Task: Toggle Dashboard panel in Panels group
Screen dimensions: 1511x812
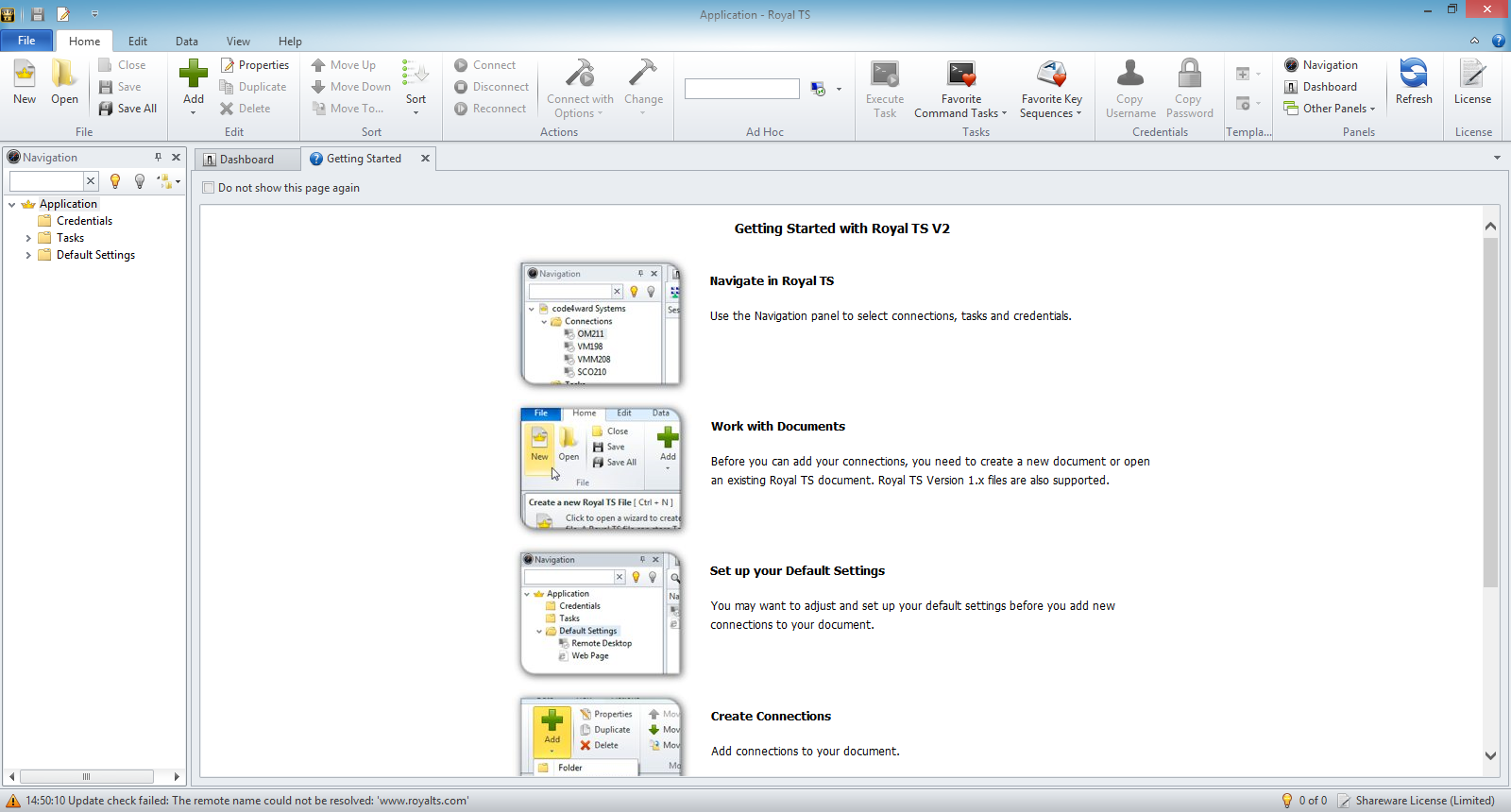Action: pyautogui.click(x=1321, y=87)
